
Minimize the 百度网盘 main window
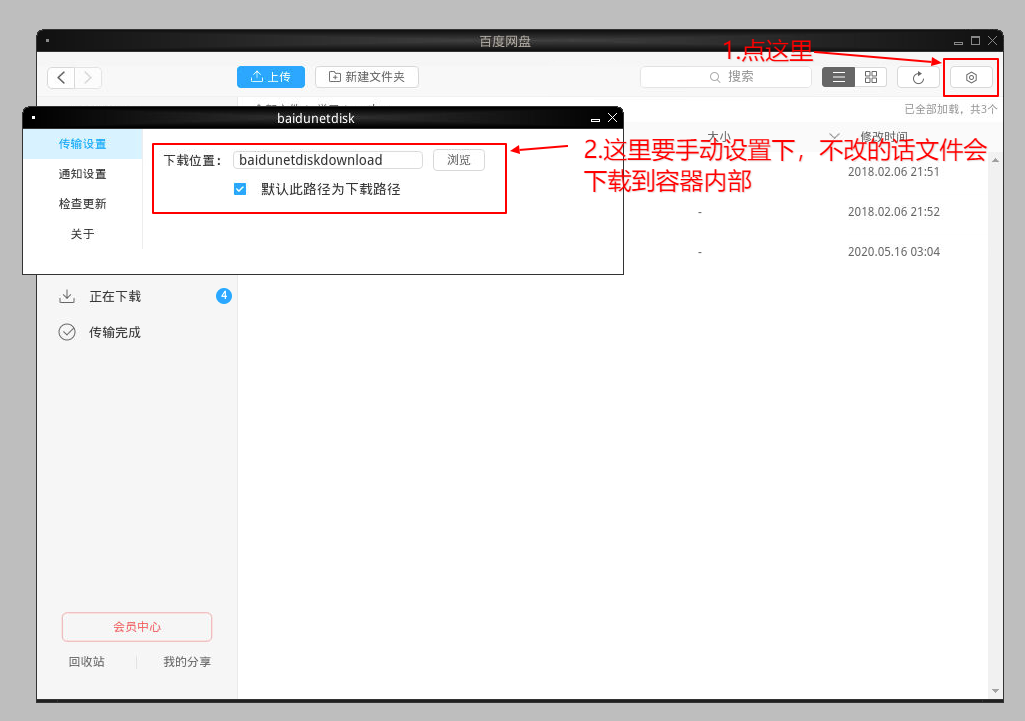click(958, 42)
